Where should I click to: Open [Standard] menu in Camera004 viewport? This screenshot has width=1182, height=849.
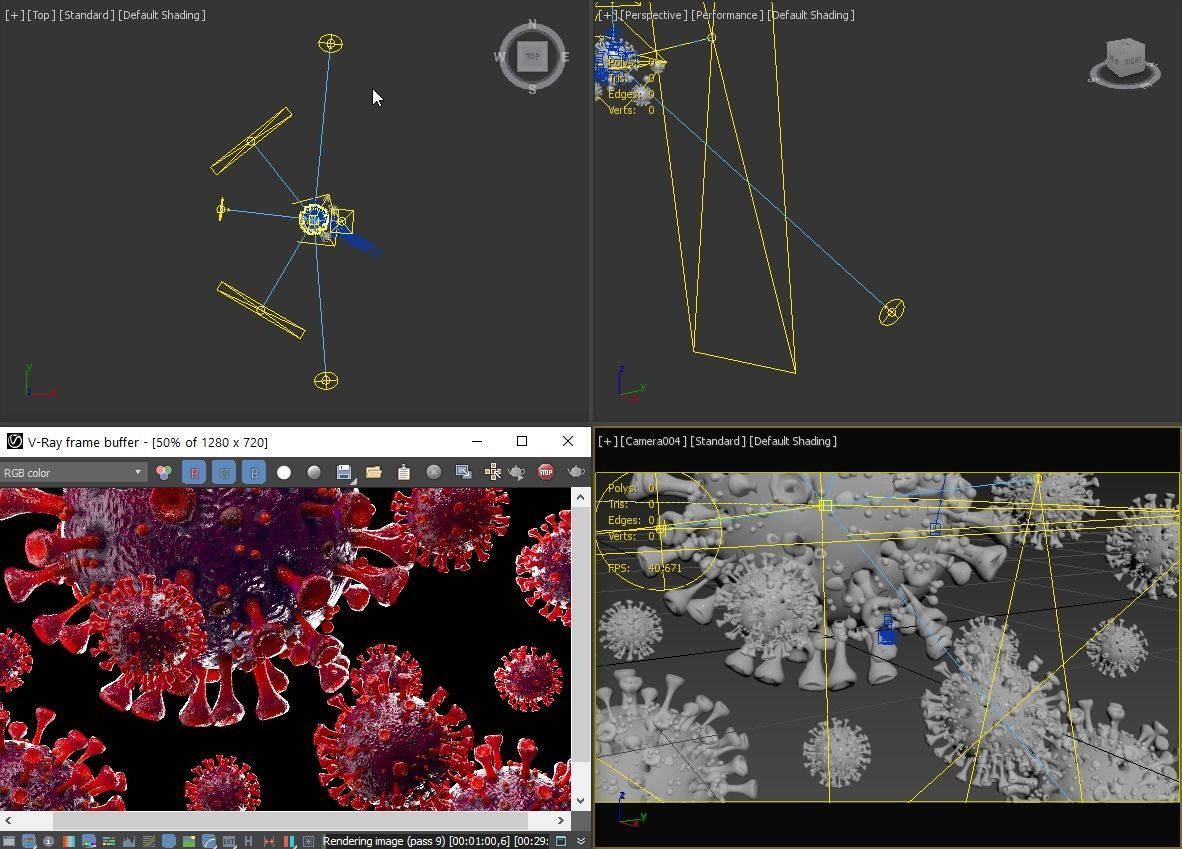[718, 441]
